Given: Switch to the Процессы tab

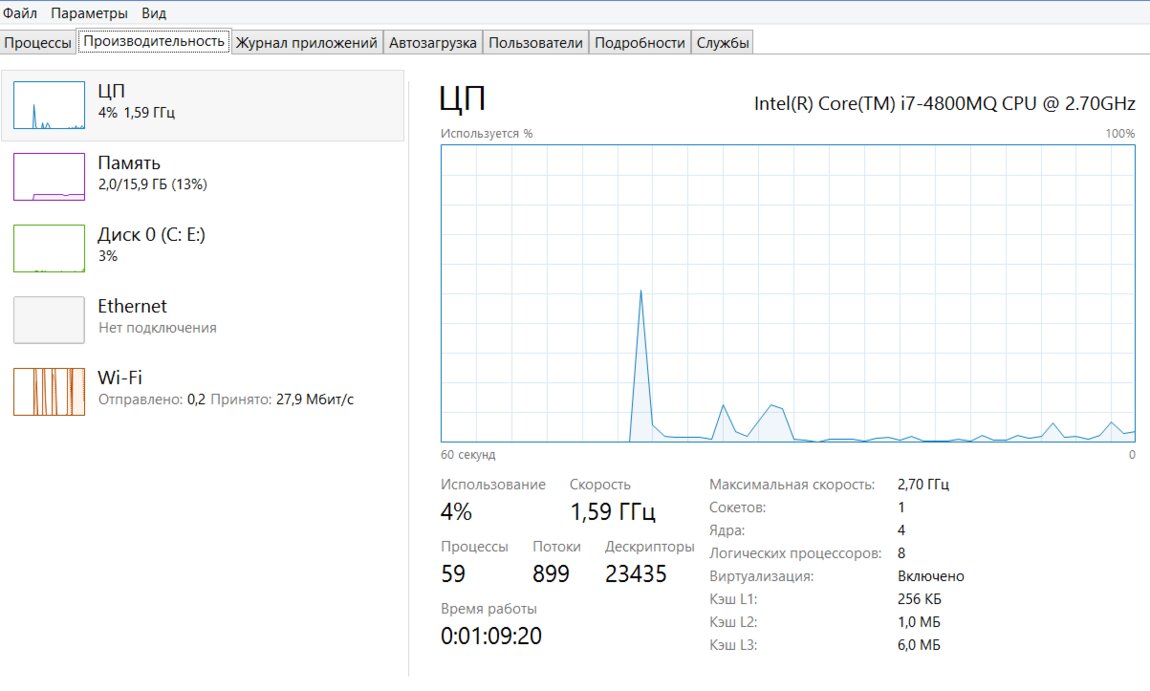Looking at the screenshot, I should point(38,42).
